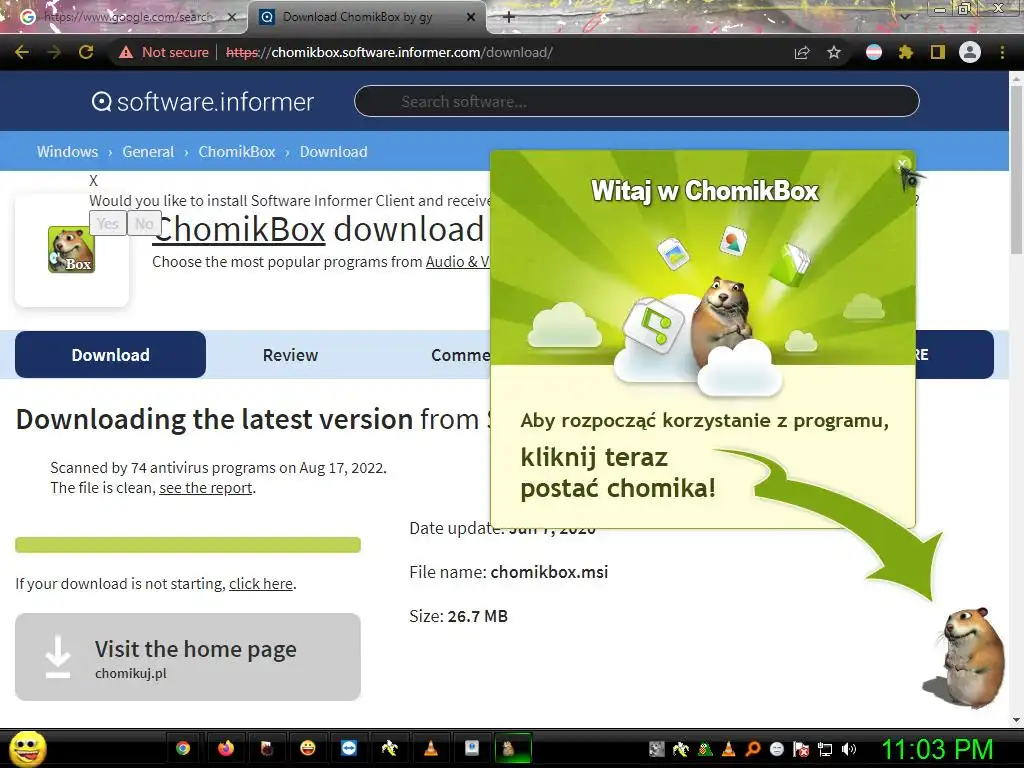The height and width of the screenshot is (768, 1024).
Task: Open the ChomikBox breadcrumb link
Action: pyautogui.click(x=237, y=152)
